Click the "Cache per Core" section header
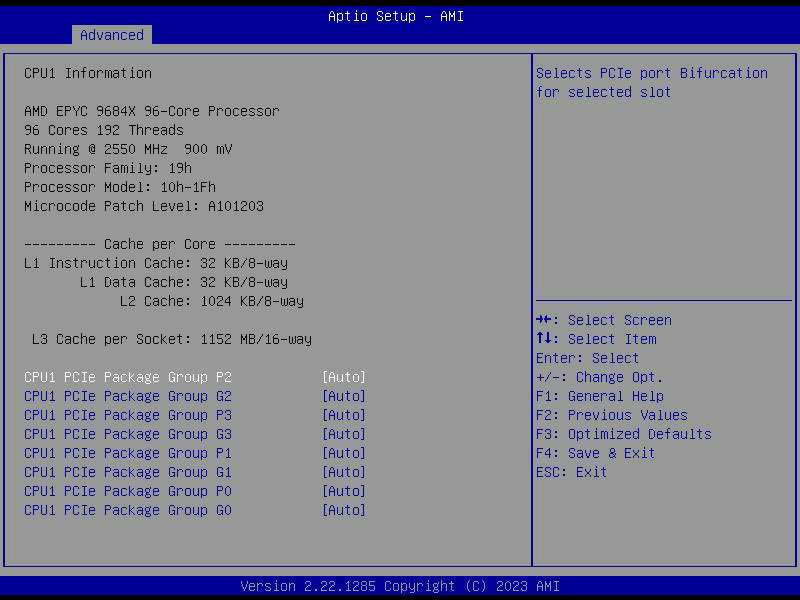This screenshot has height=600, width=800. click(160, 244)
